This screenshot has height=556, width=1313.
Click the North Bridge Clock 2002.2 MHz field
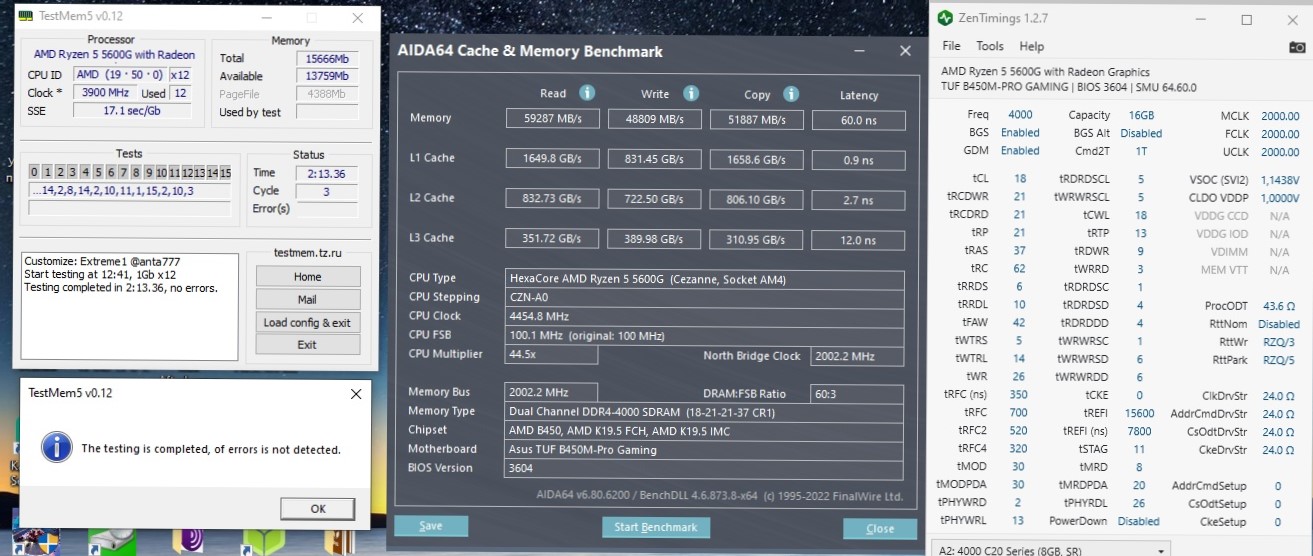coord(857,355)
